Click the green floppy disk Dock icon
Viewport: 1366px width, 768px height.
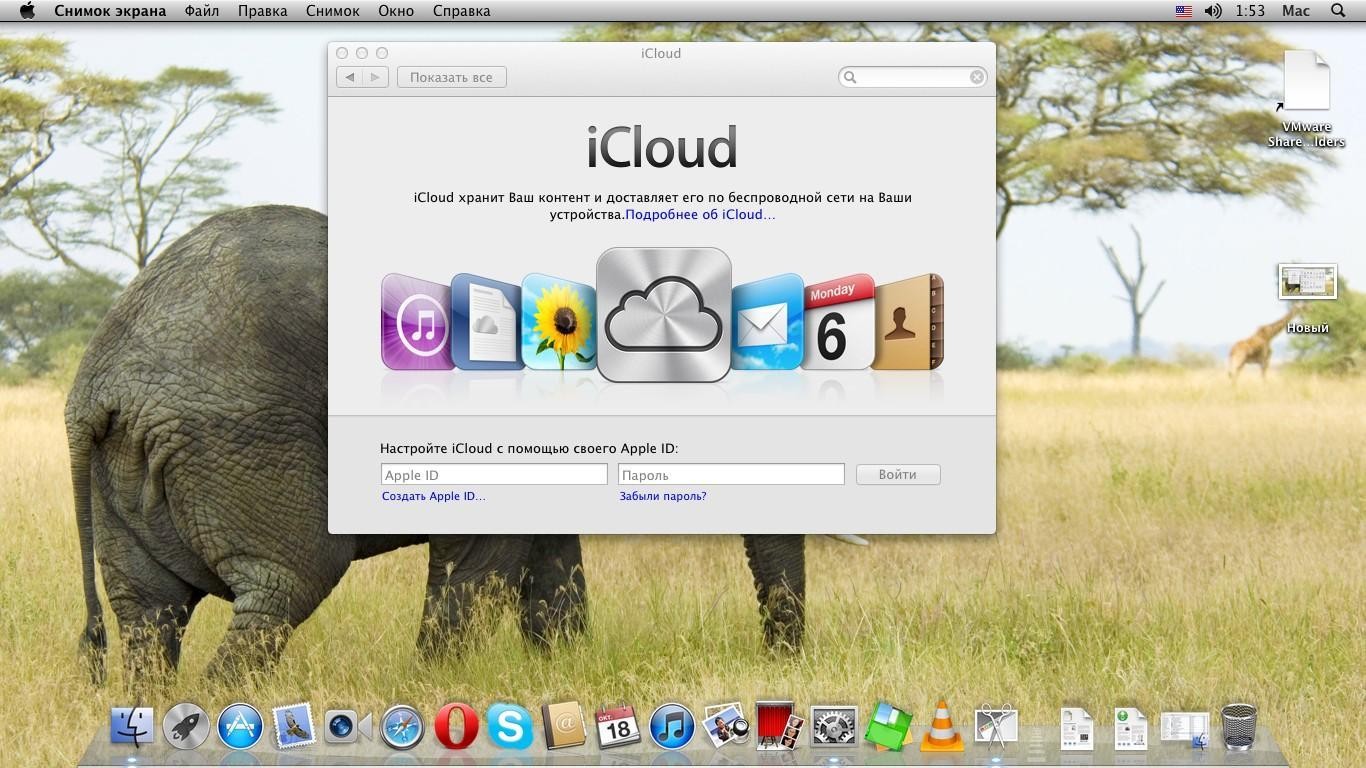tap(888, 727)
